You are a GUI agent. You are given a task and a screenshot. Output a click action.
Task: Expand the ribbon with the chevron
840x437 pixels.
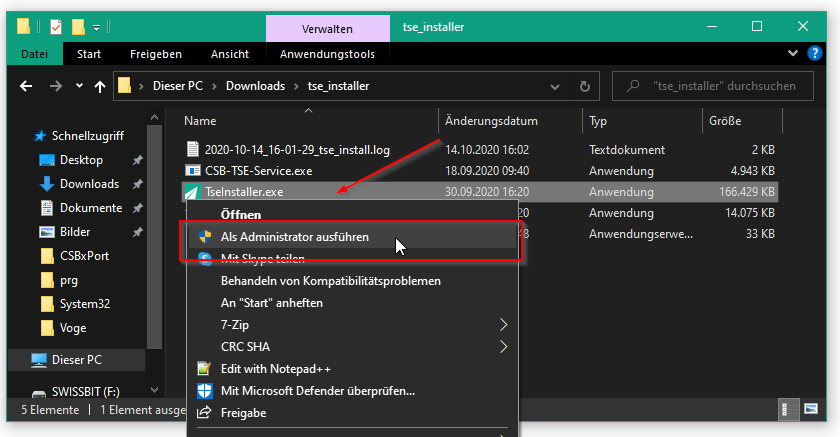tap(793, 53)
